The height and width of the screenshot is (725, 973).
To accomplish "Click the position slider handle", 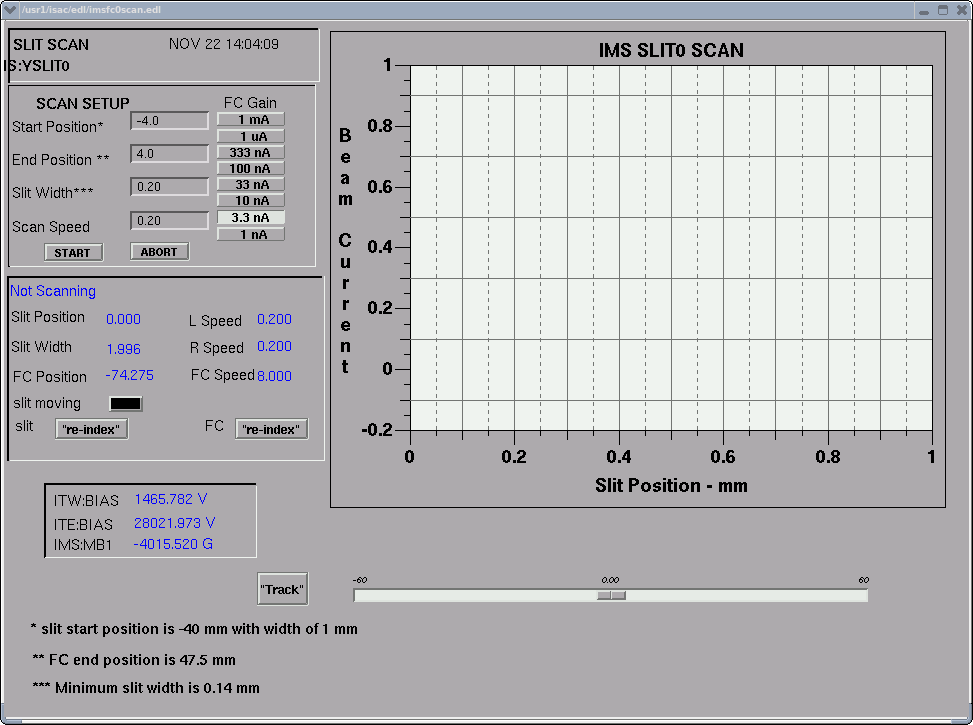I will [x=611, y=595].
